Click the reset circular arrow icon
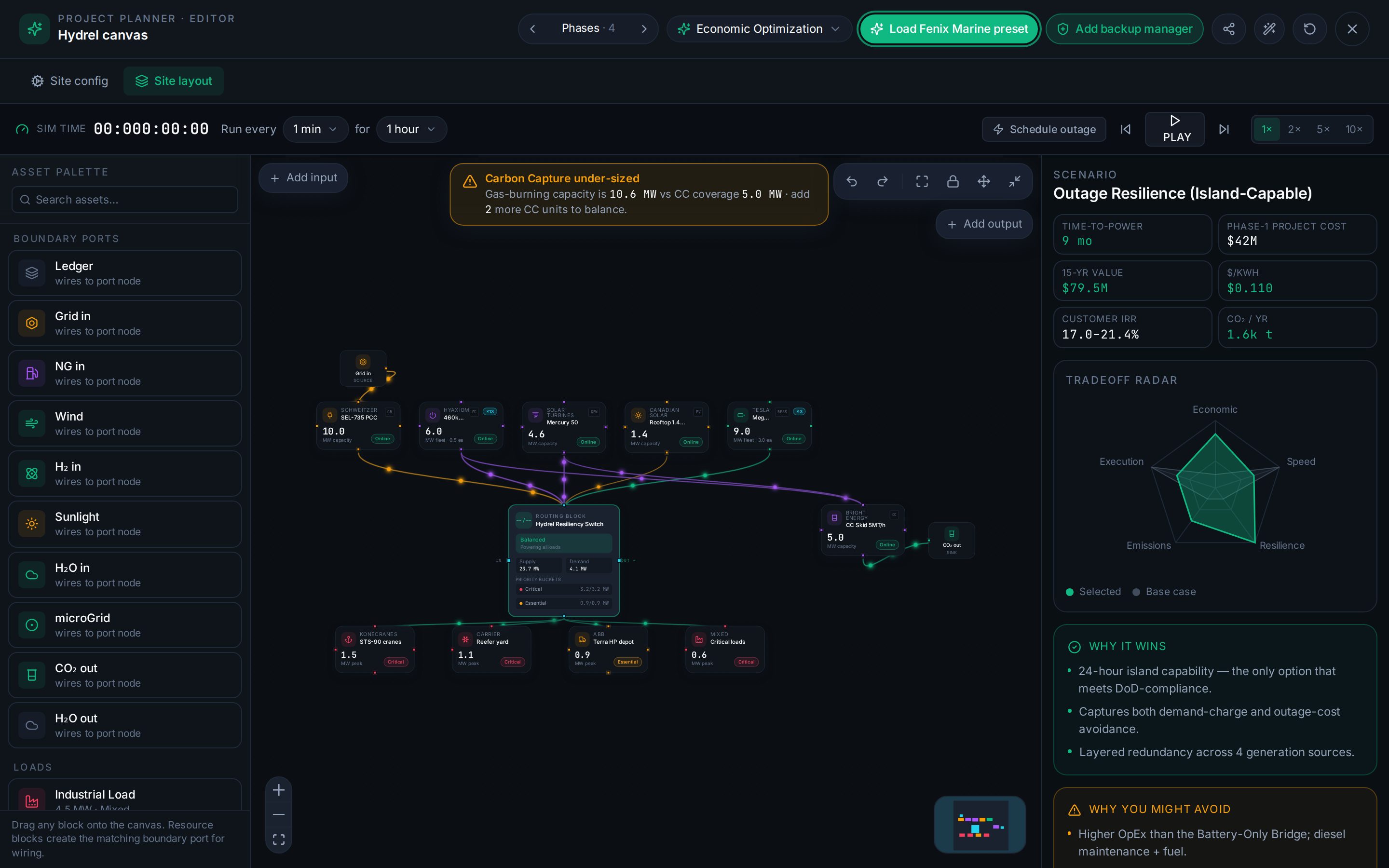Screen dimensions: 1389x868 1309,29
